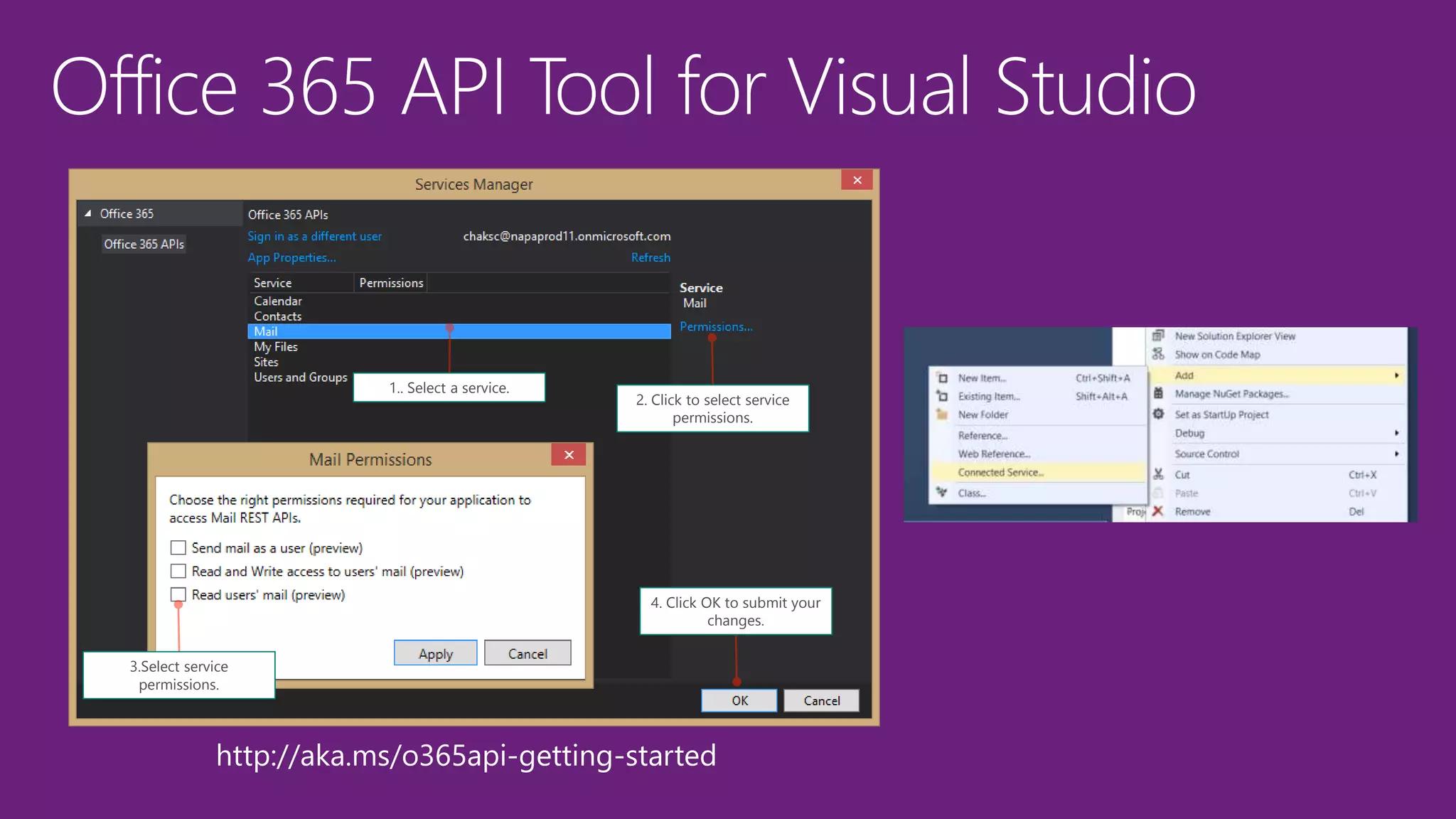1456x819 pixels.
Task: Select the Sites service row
Action: 459,362
